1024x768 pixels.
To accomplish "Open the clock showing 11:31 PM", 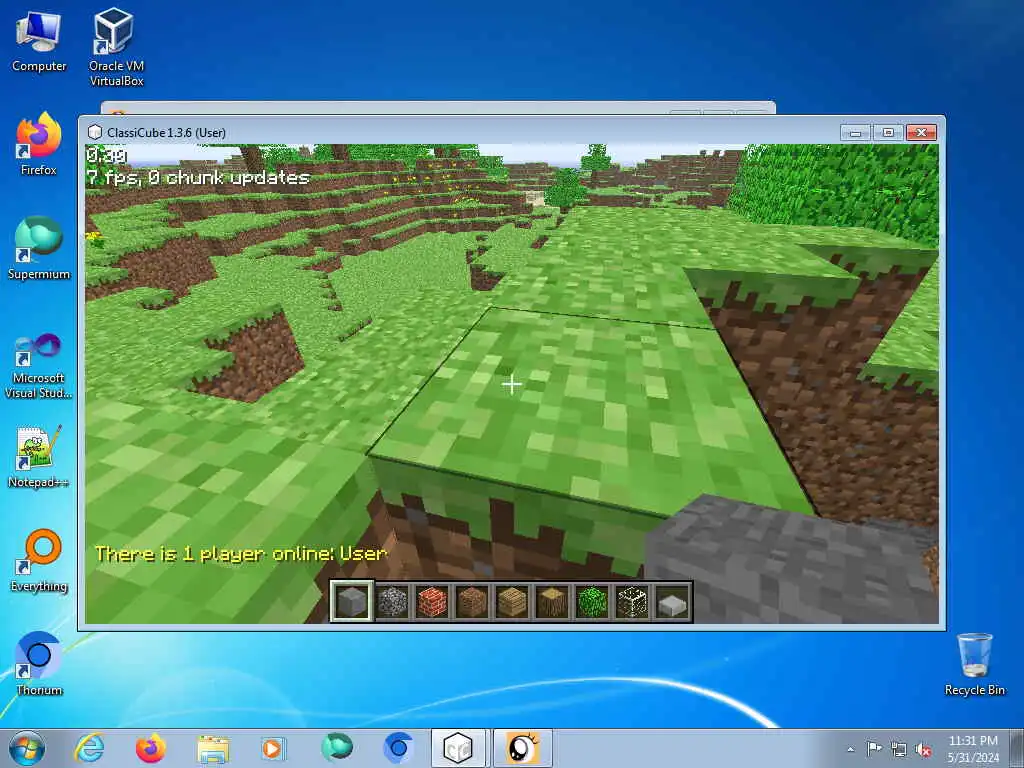I will pos(973,748).
